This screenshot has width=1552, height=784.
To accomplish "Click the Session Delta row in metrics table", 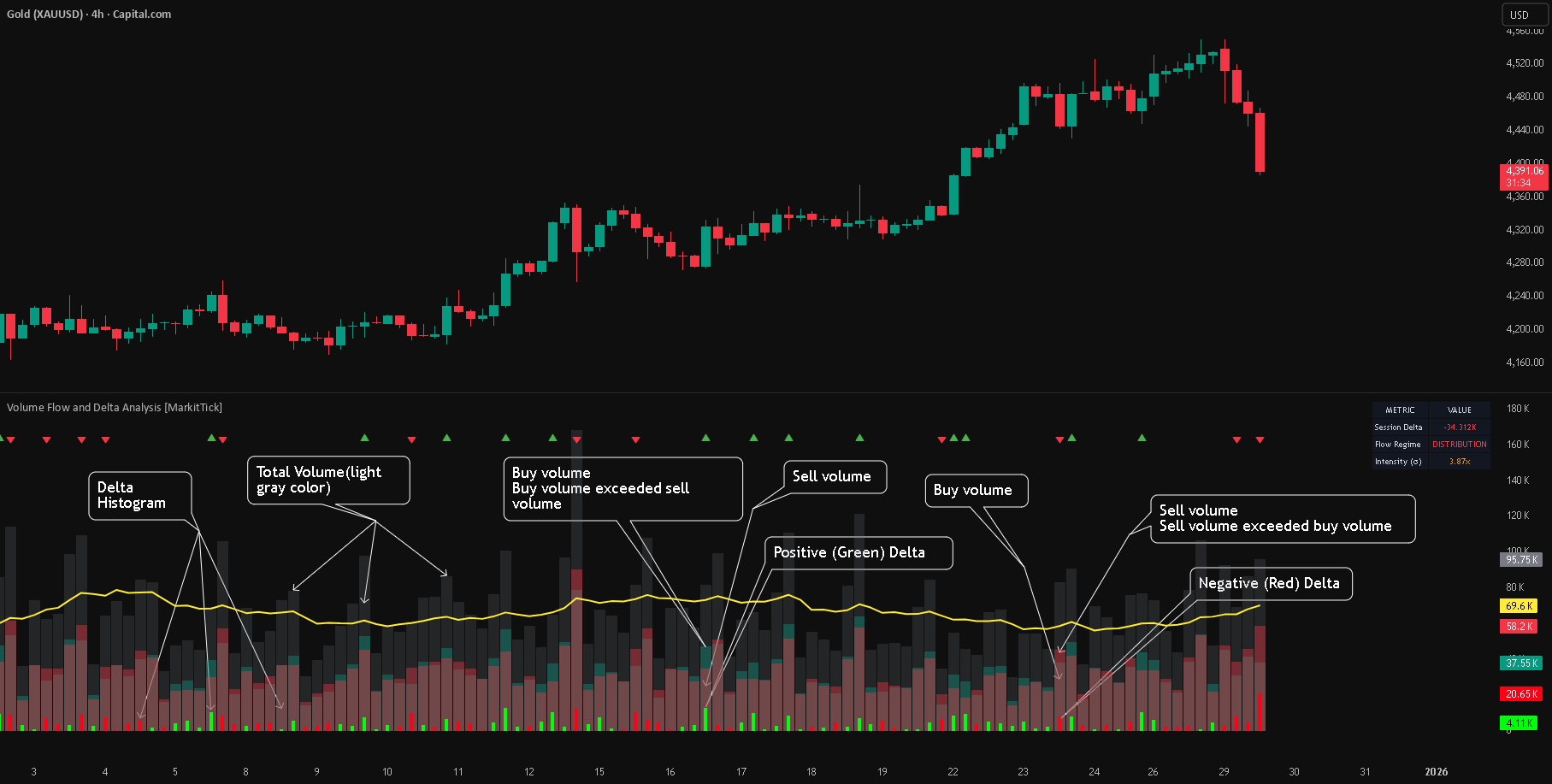I will (x=1431, y=427).
